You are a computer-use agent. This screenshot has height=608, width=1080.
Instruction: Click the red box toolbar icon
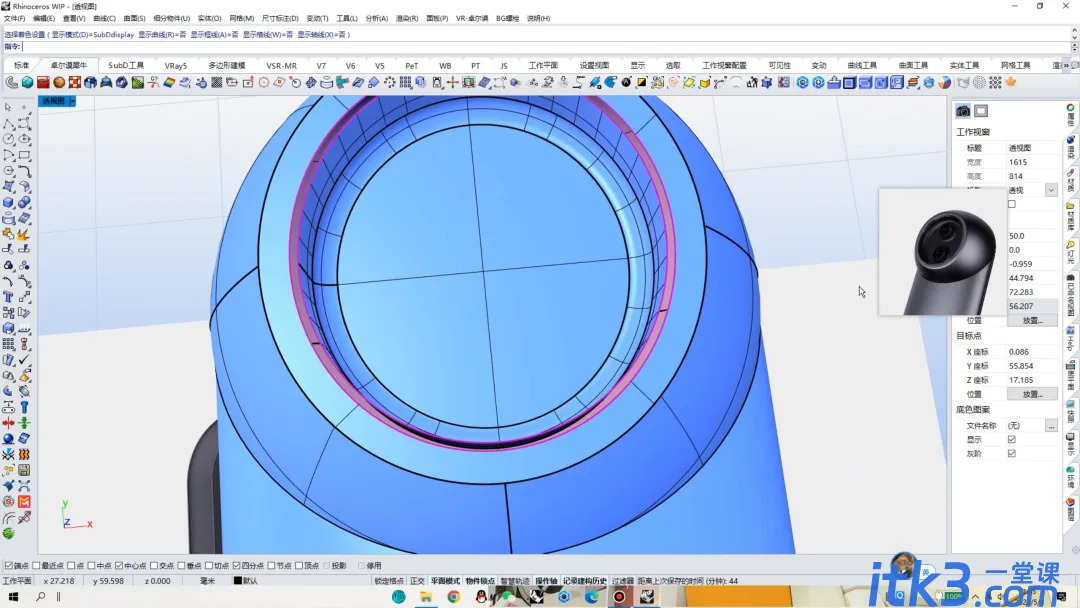(x=43, y=83)
